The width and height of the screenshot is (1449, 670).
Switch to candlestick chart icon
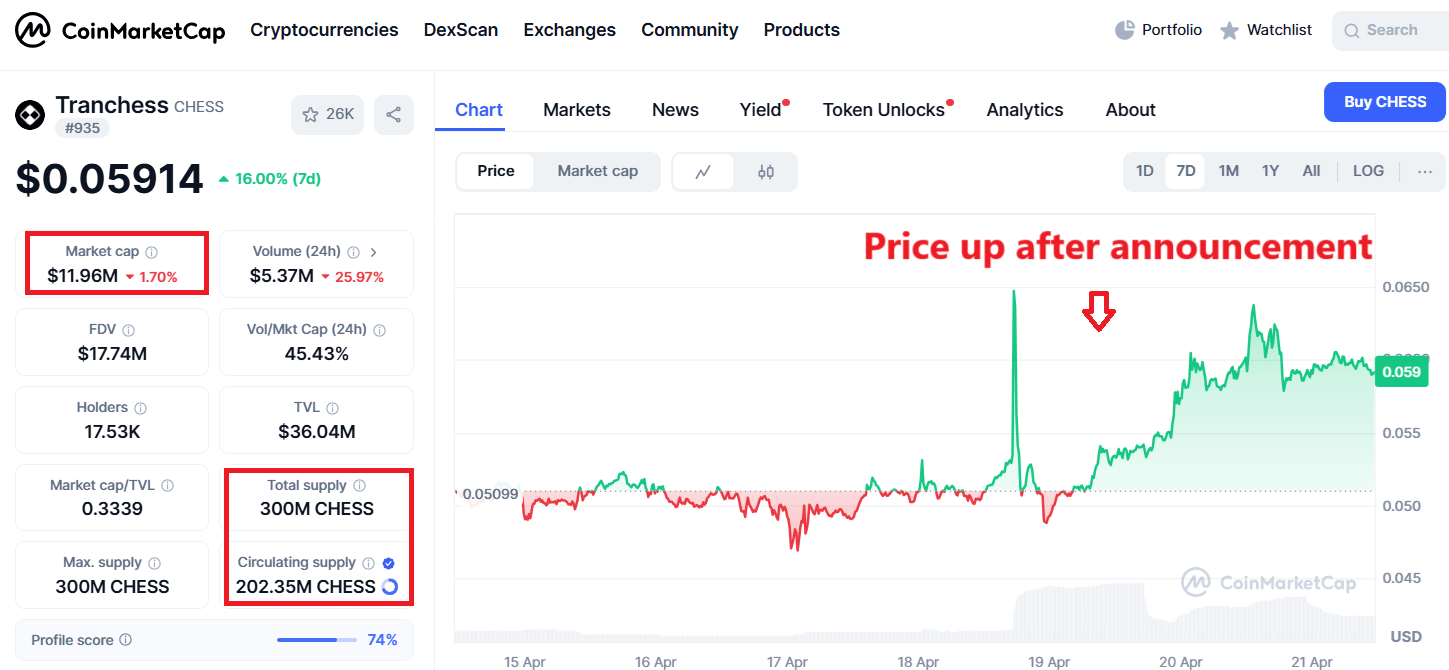click(x=766, y=172)
